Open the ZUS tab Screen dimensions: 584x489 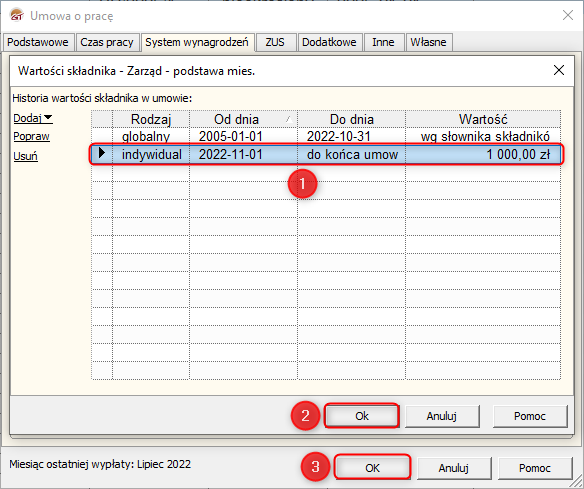[275, 42]
